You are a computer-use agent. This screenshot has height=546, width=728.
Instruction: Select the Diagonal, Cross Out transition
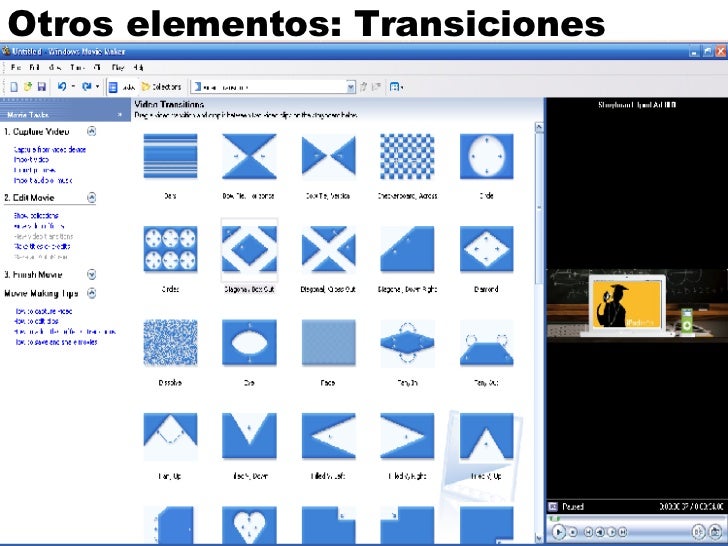click(x=328, y=249)
